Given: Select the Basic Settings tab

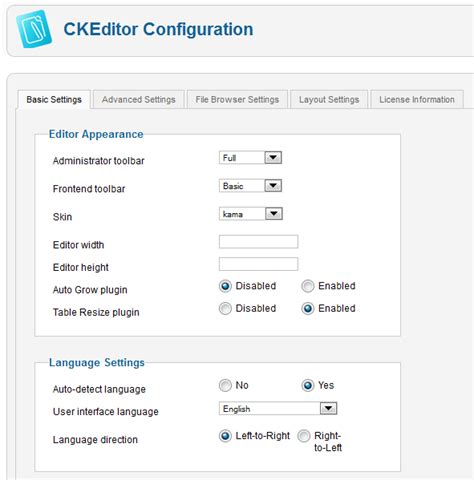Looking at the screenshot, I should [x=54, y=100].
